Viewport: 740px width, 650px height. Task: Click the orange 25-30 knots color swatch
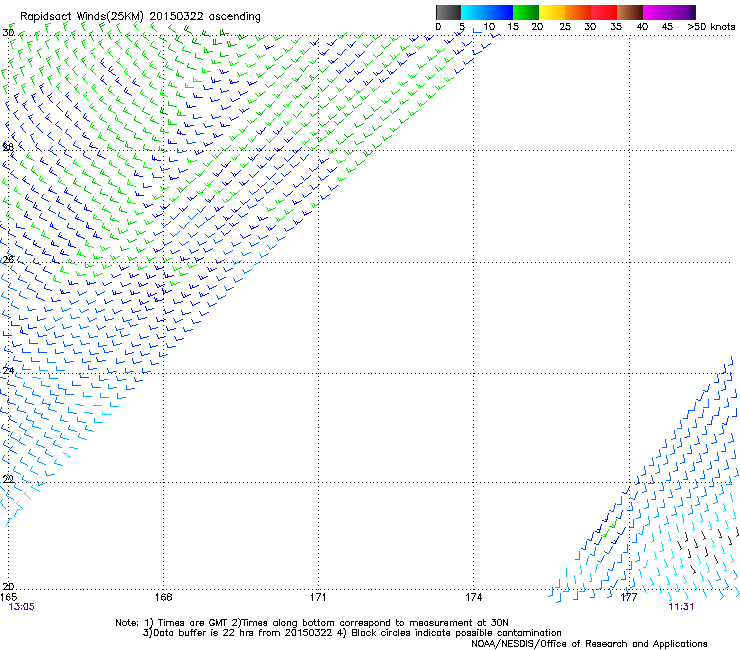pos(578,12)
